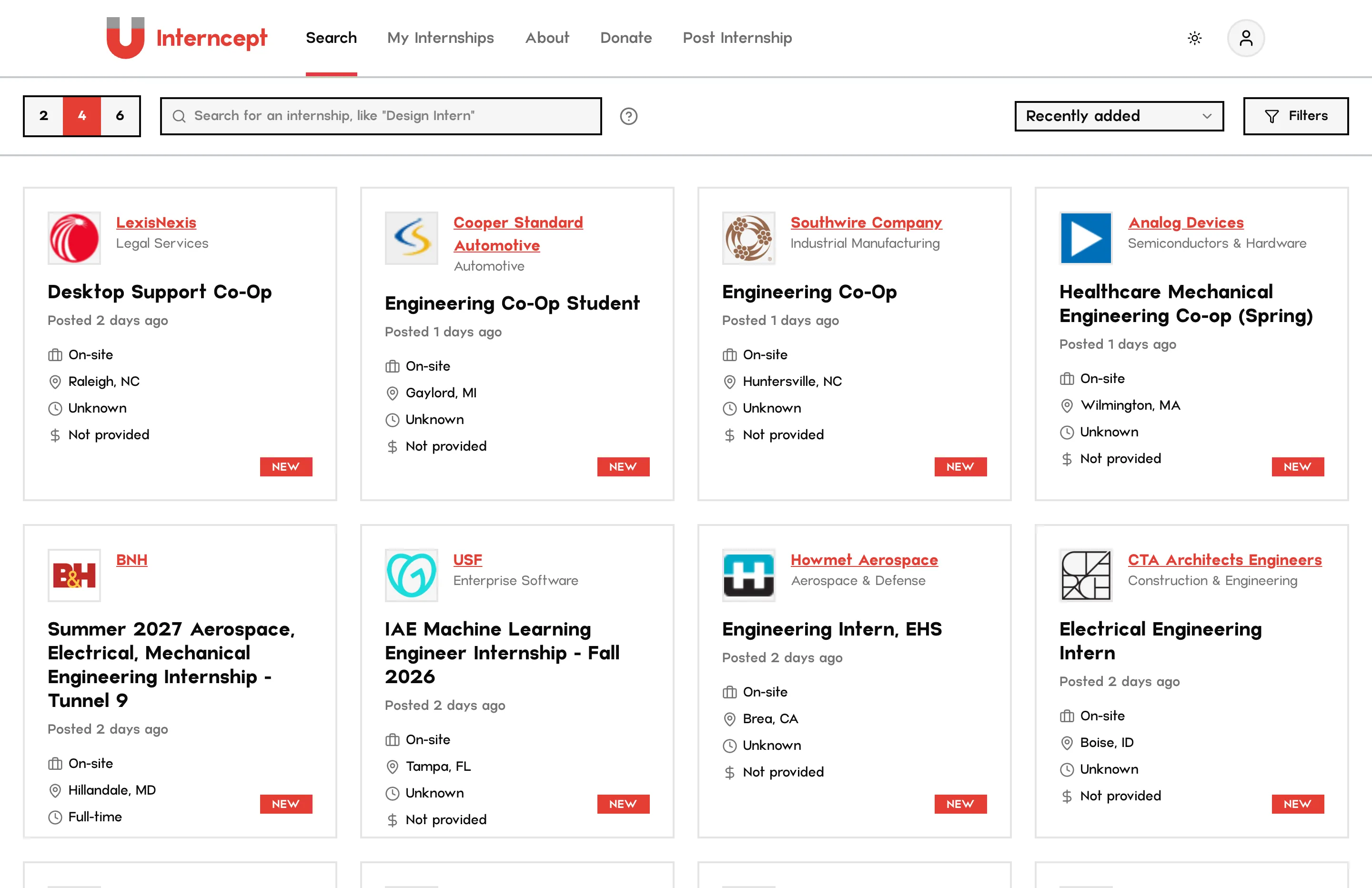The height and width of the screenshot is (888, 1372).
Task: Click the briefcase On-site icon on Analog Devices card
Action: tap(1067, 379)
